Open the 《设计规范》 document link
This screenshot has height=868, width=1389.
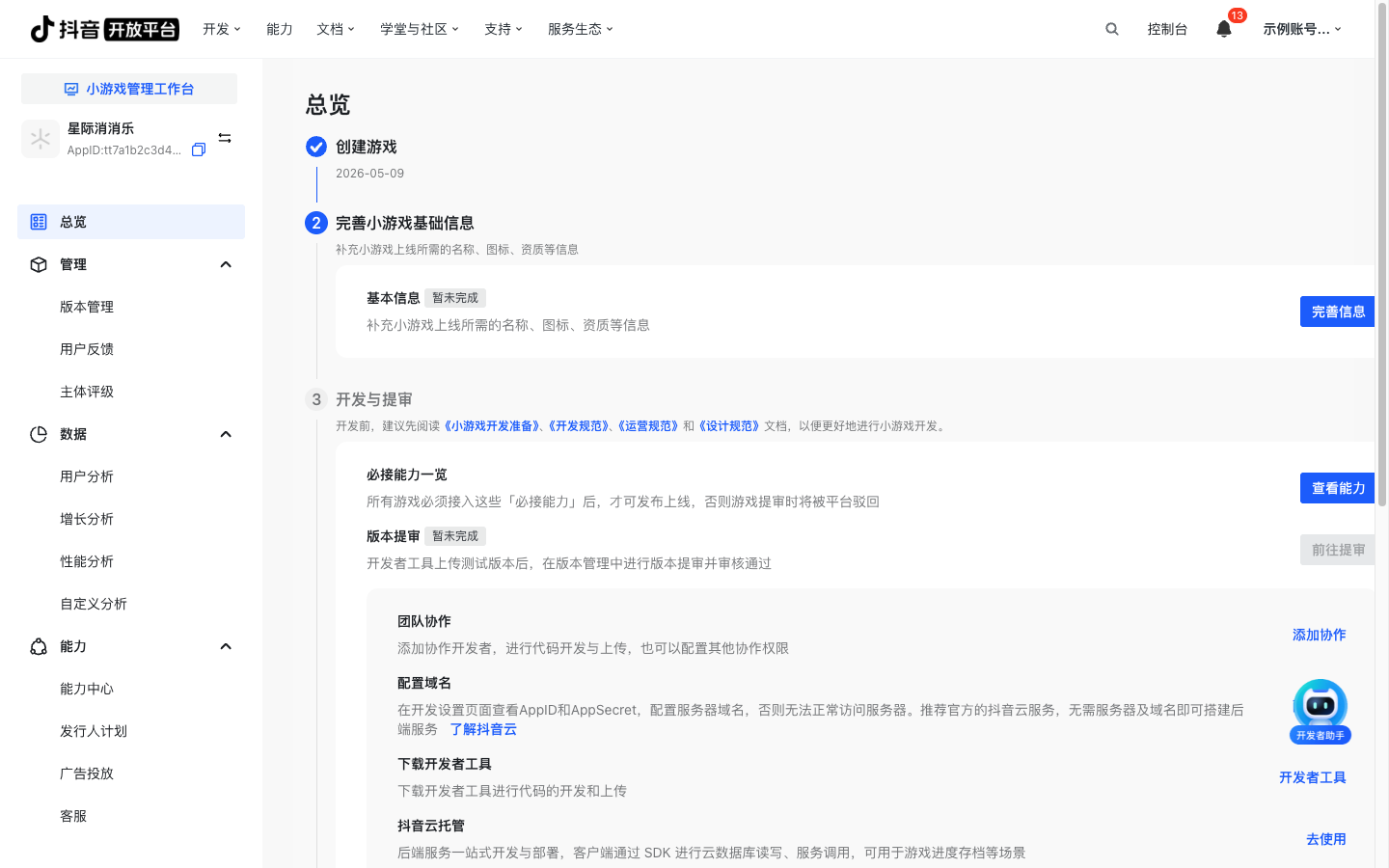point(729,425)
